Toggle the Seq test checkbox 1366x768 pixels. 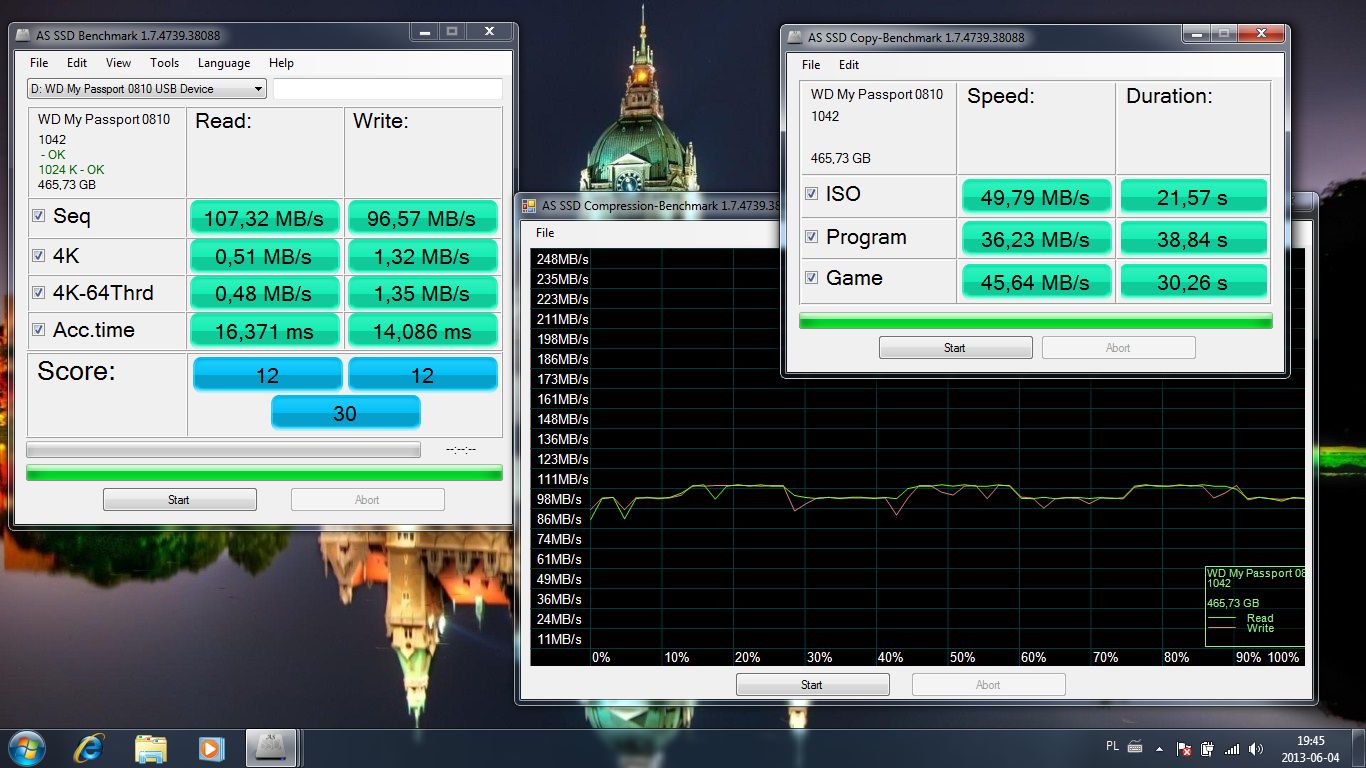[x=38, y=216]
